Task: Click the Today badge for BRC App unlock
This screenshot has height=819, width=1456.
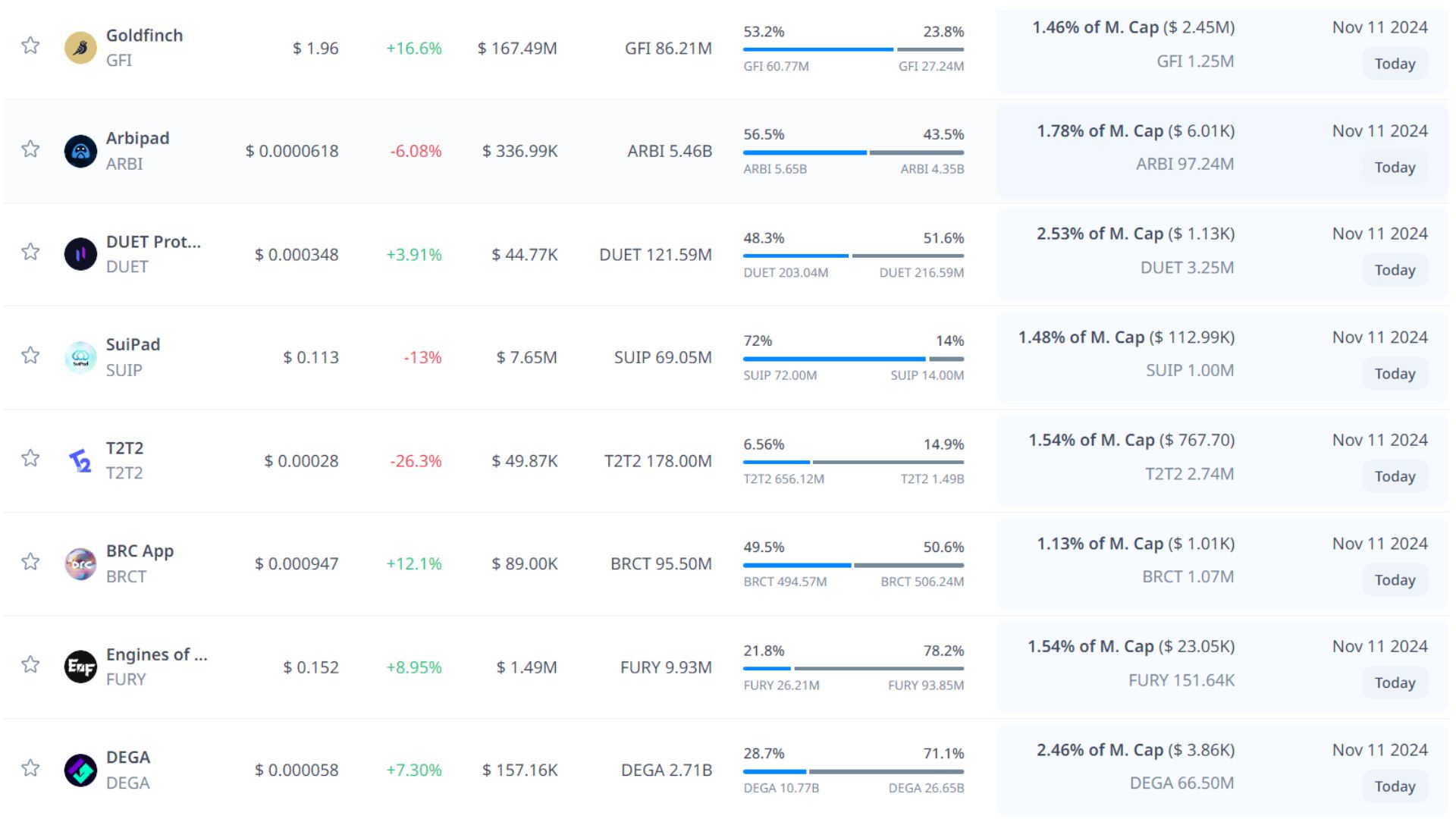Action: click(1395, 580)
